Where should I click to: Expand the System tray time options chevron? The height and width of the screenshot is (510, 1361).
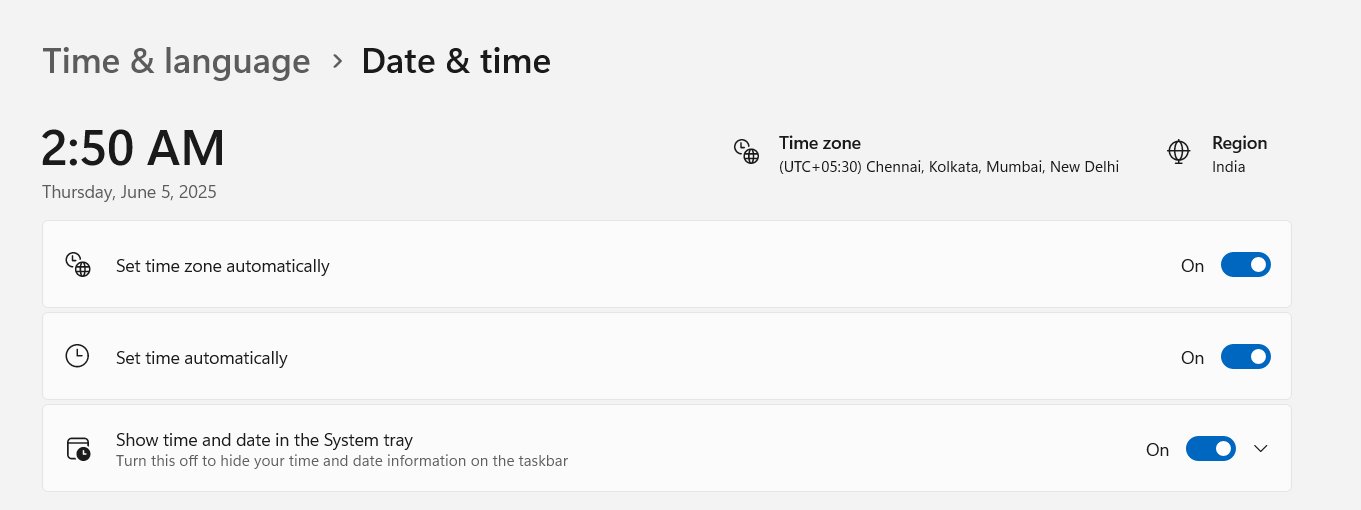pyautogui.click(x=1261, y=449)
